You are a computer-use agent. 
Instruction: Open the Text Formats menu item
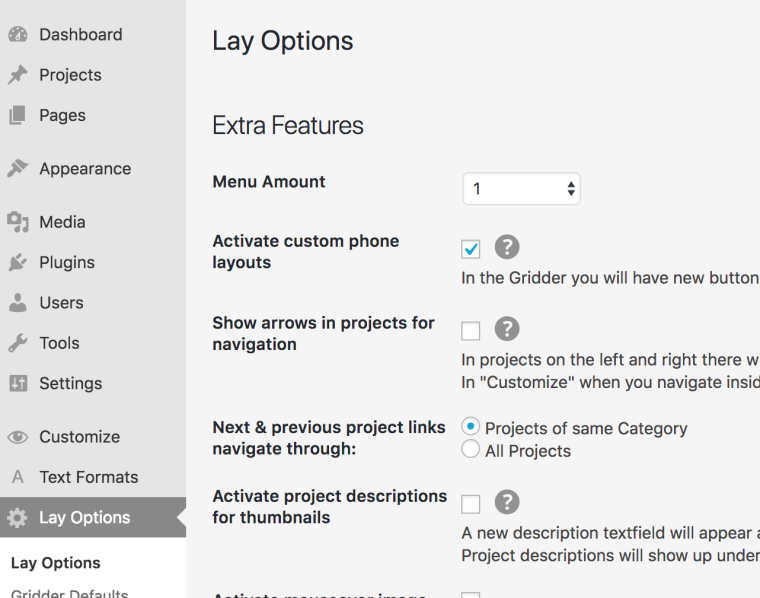point(88,477)
